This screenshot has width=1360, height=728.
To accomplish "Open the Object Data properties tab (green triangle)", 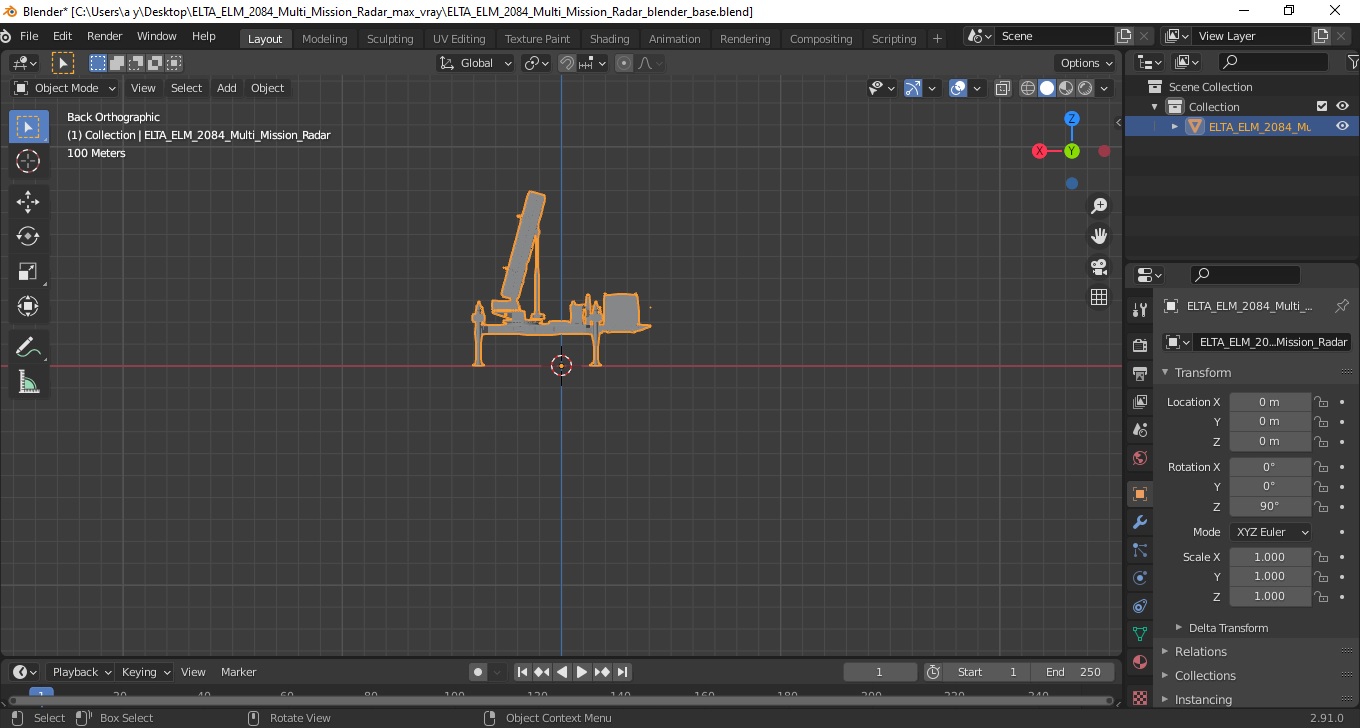I will [1140, 634].
